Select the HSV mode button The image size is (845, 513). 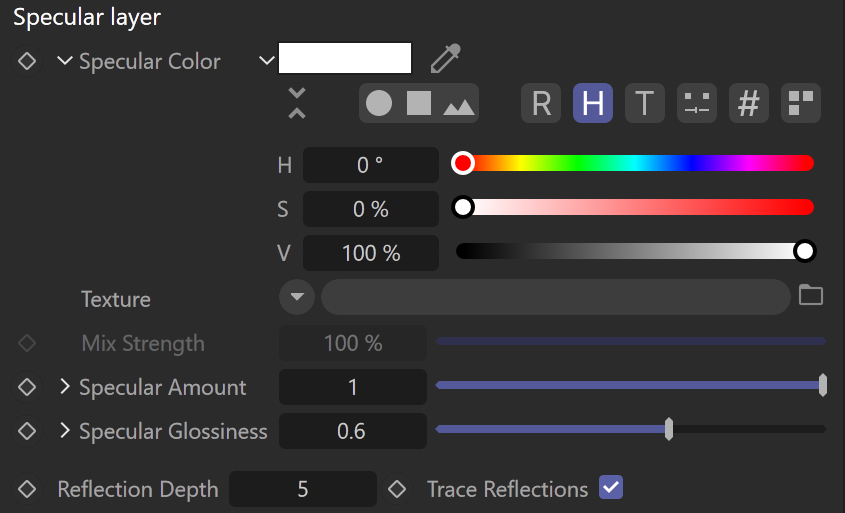(593, 103)
